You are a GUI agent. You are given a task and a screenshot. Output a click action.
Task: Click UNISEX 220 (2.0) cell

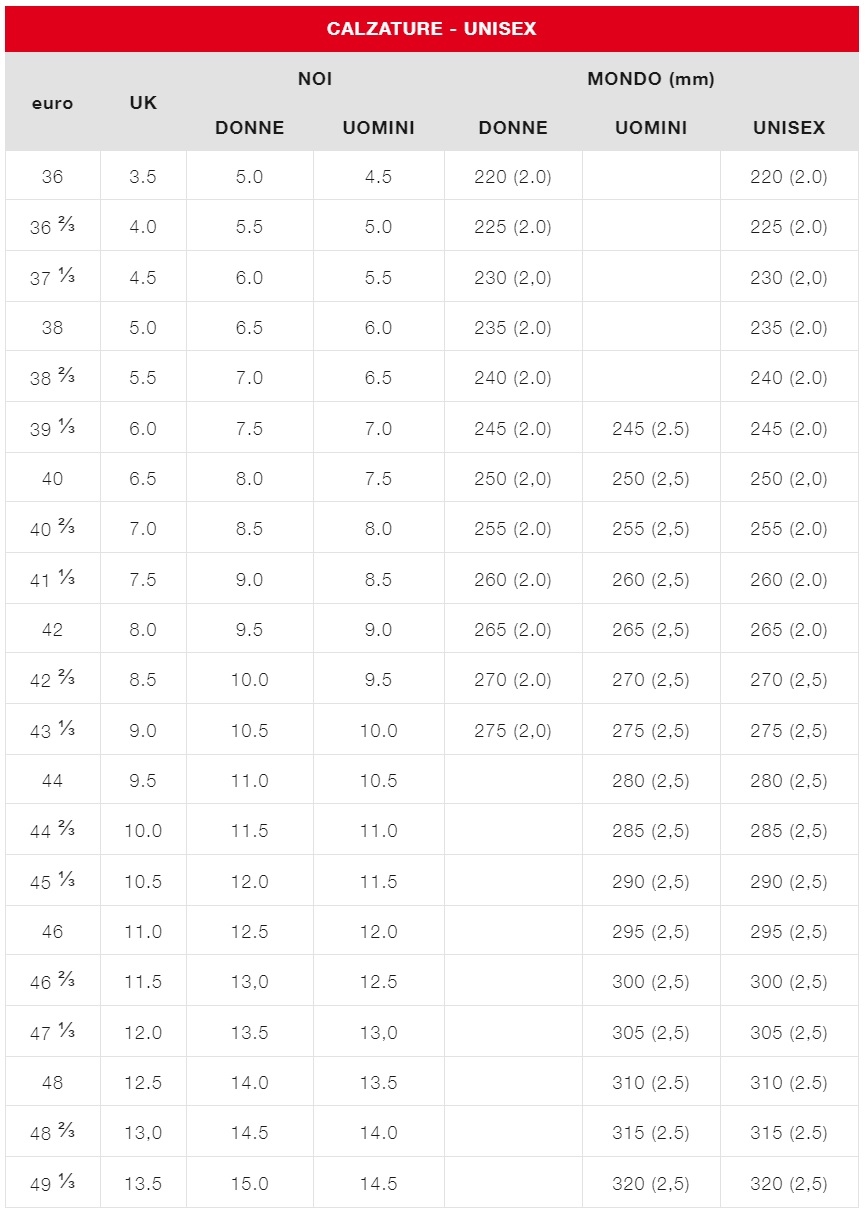tap(788, 177)
